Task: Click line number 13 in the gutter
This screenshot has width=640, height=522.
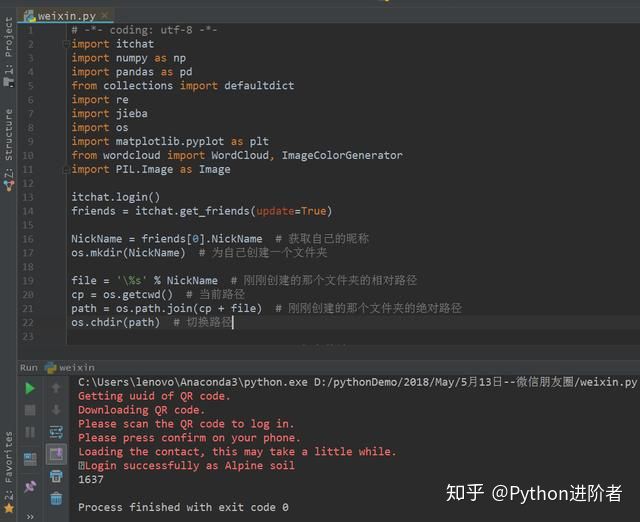Action: [28, 197]
